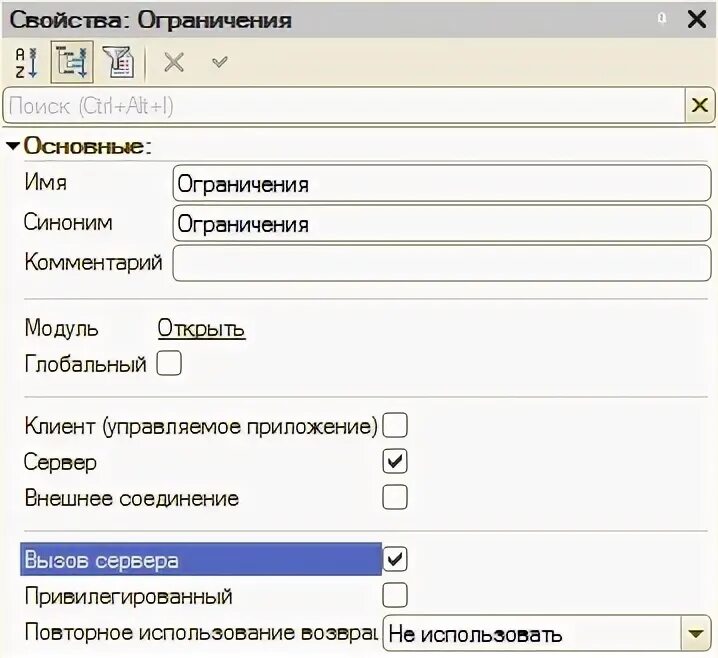Image resolution: width=718 pixels, height=658 pixels.
Task: Clear the search field with X button
Action: [x=698, y=104]
